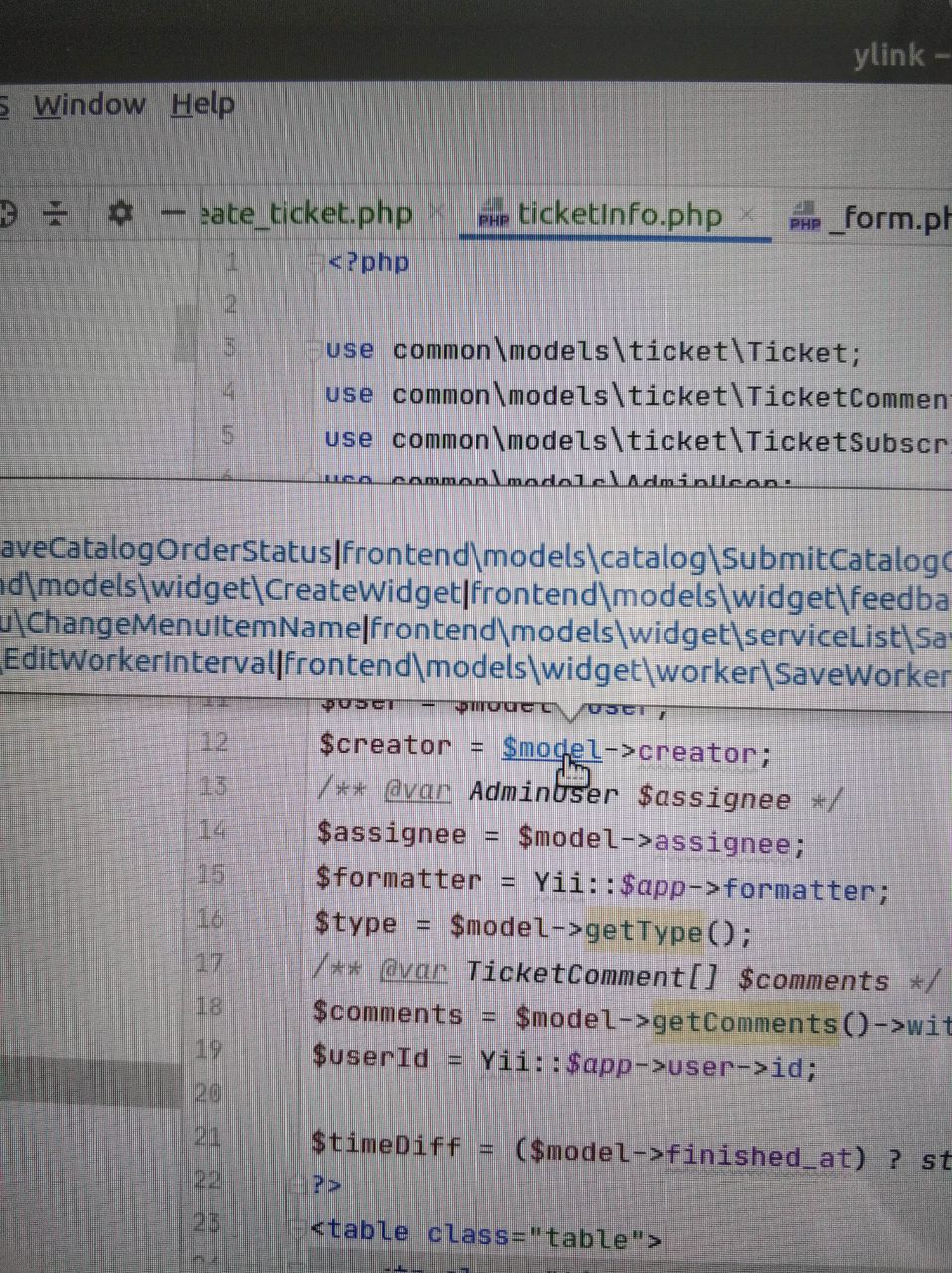This screenshot has height=1273, width=952.
Task: Close the create_ticket.php tab
Action: pyautogui.click(x=435, y=212)
